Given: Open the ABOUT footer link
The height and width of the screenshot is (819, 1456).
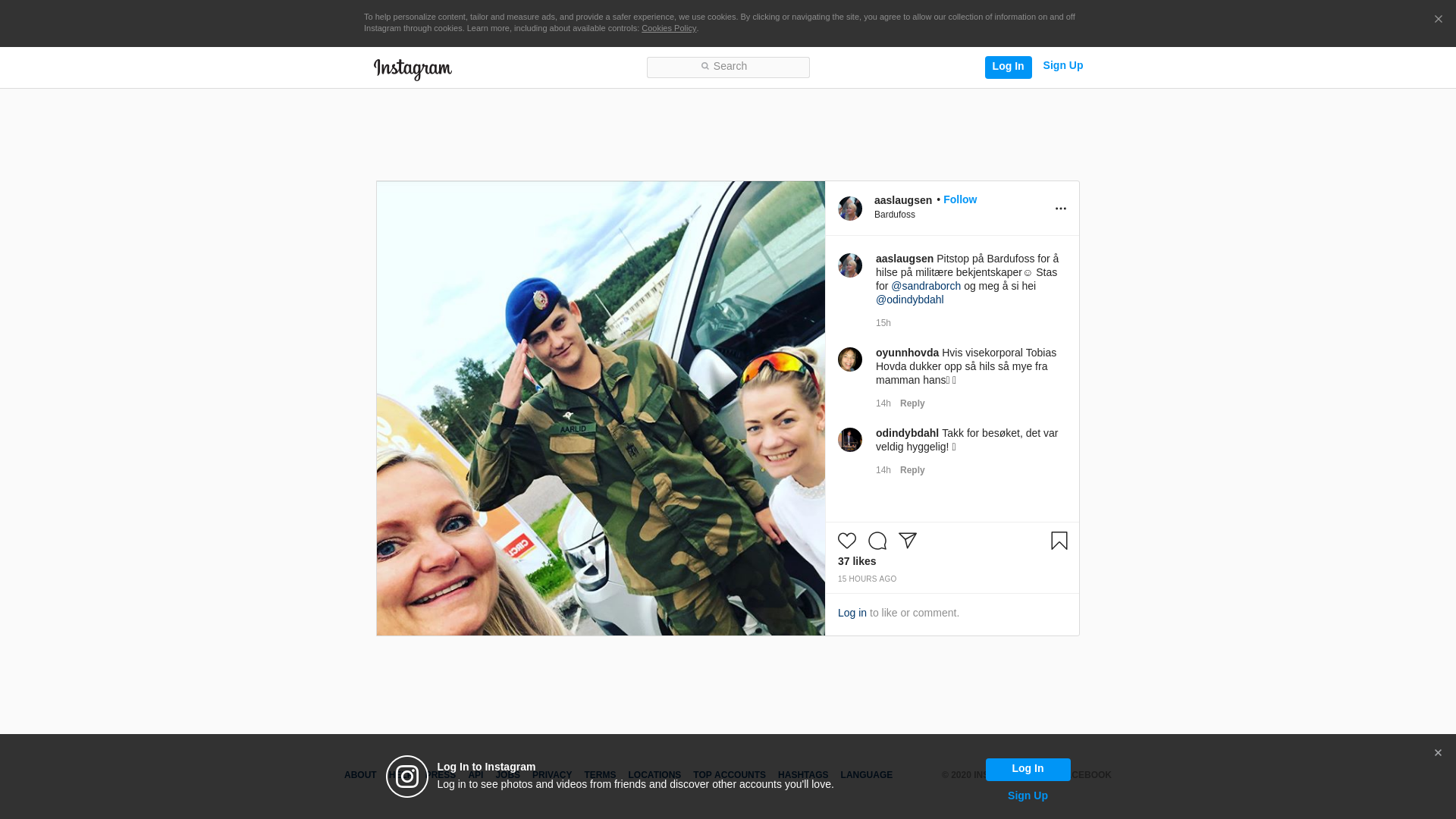Looking at the screenshot, I should click(359, 775).
